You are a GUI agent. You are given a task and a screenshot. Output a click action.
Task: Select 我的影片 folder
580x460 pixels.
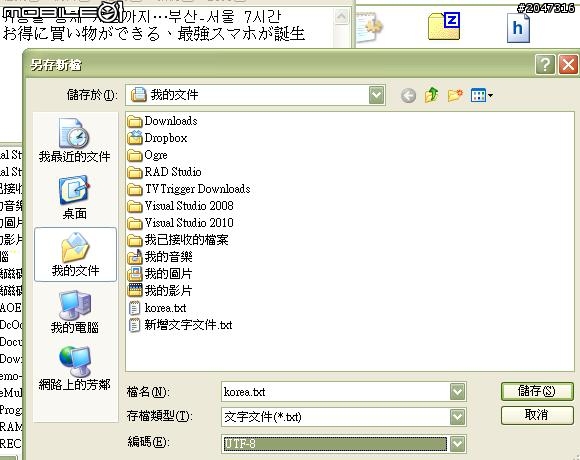[160, 291]
